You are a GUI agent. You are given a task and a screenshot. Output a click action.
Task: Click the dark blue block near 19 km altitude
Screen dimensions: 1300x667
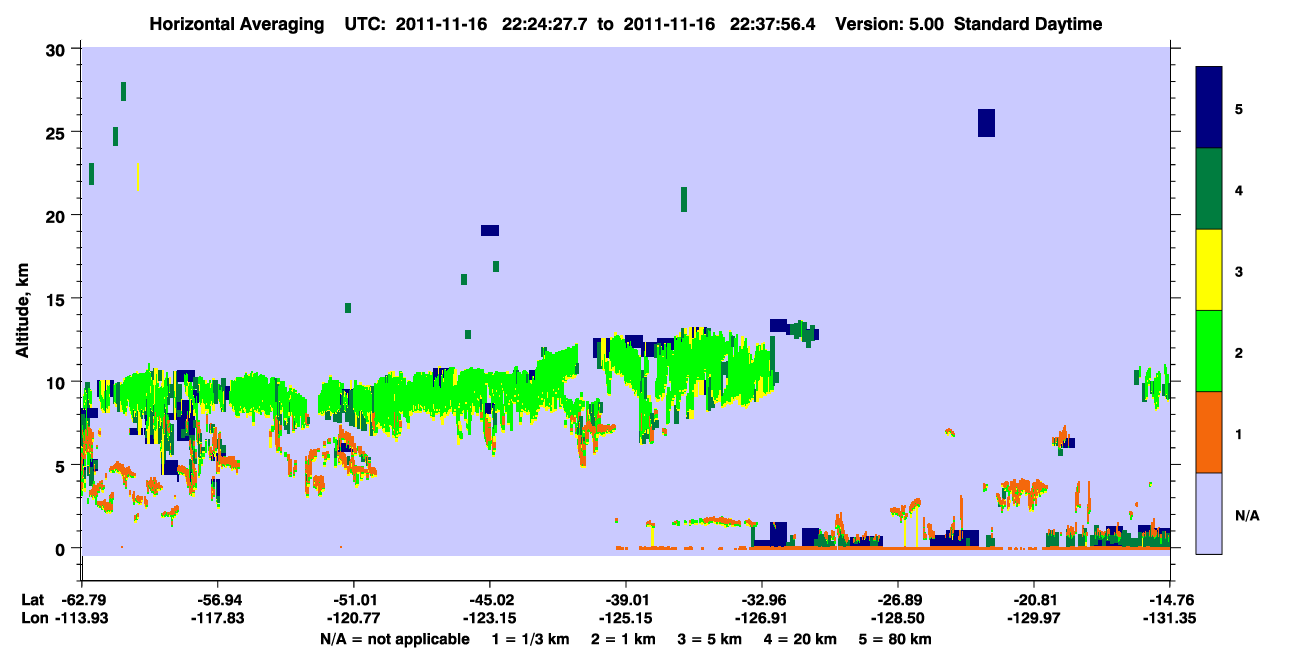coord(489,230)
